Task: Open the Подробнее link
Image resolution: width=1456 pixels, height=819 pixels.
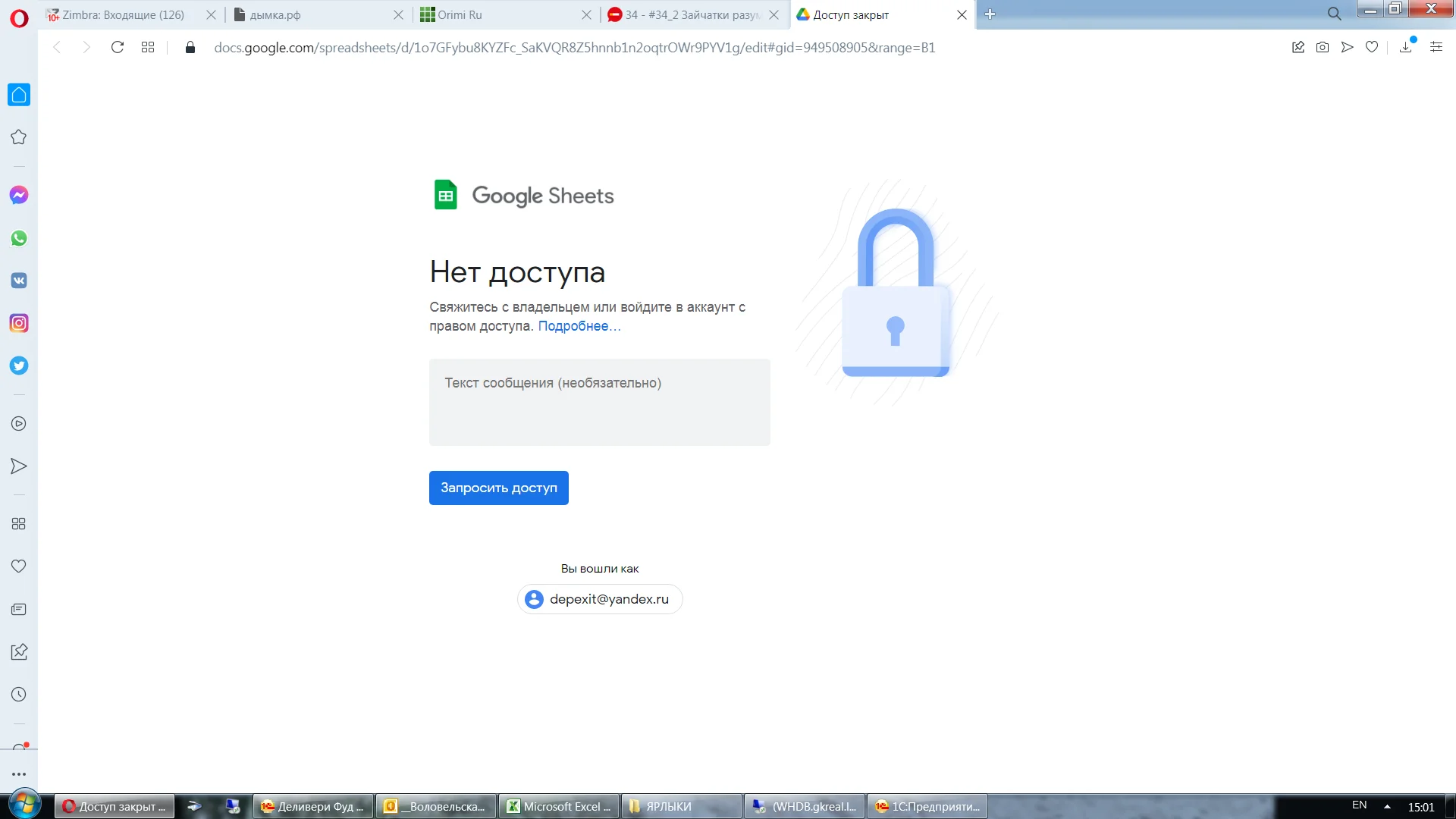Action: coord(579,326)
